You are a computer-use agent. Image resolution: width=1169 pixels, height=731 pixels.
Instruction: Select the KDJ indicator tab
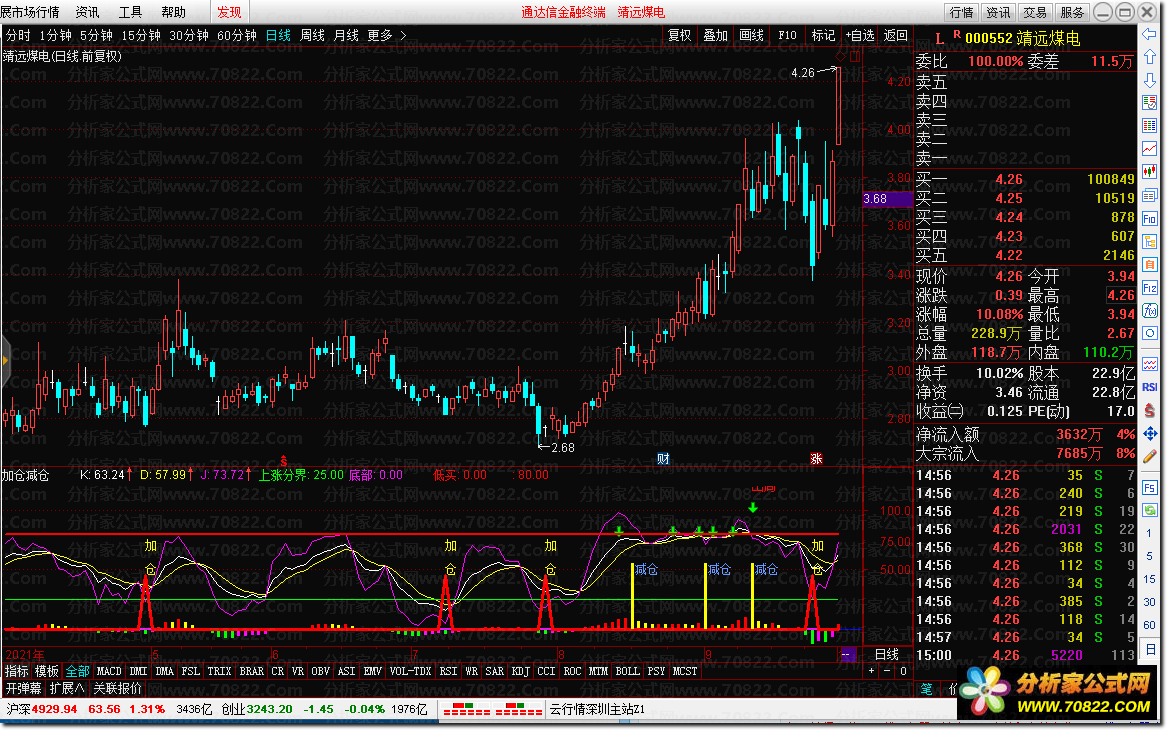coord(520,671)
